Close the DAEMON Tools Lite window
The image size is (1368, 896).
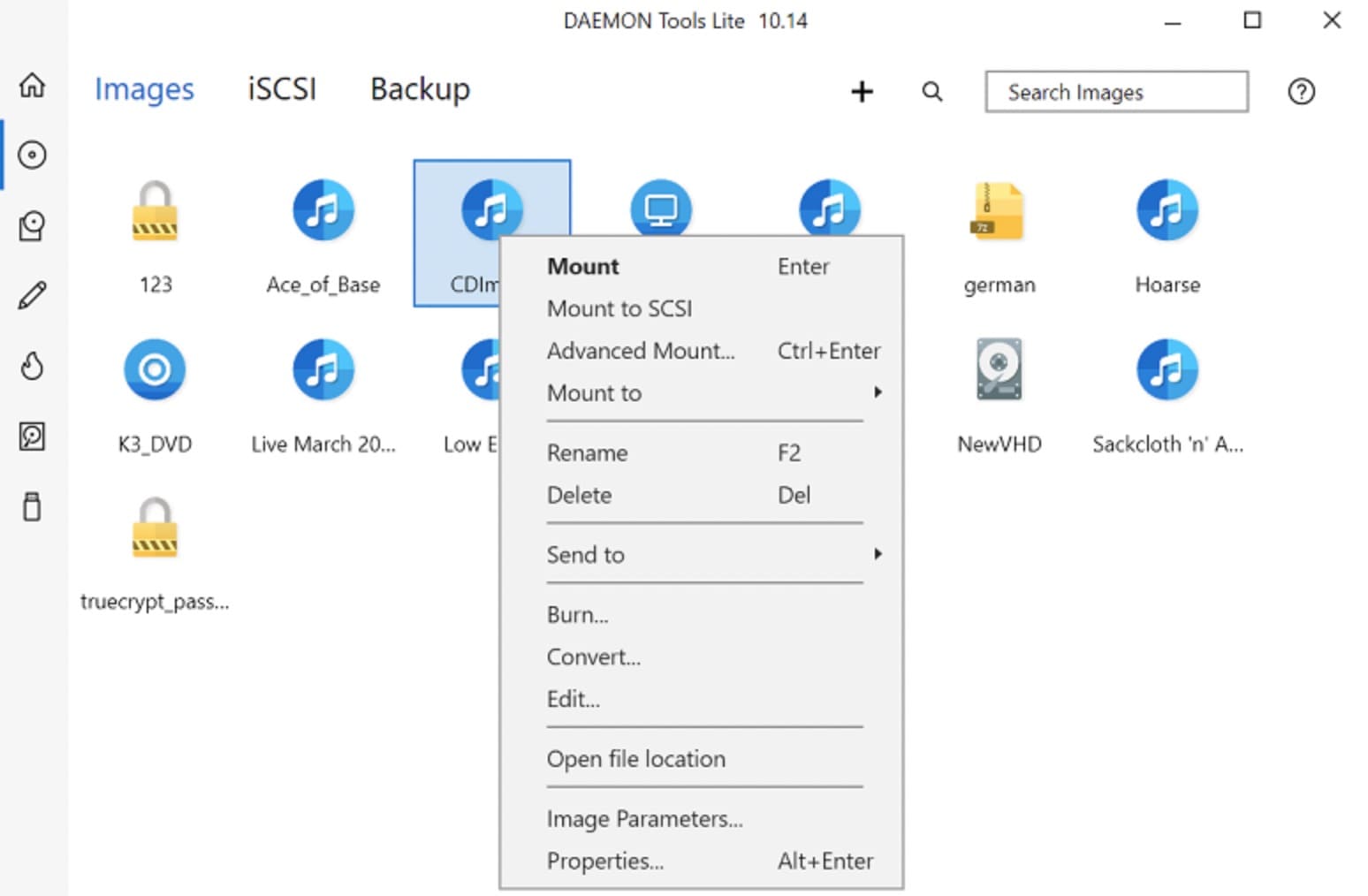coord(1332,20)
